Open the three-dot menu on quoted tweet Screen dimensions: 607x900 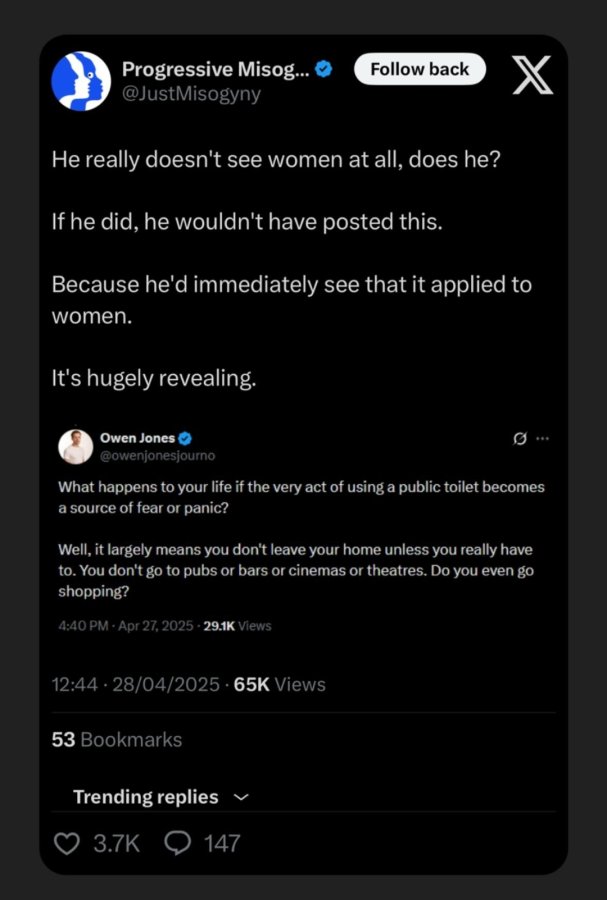[542, 439]
